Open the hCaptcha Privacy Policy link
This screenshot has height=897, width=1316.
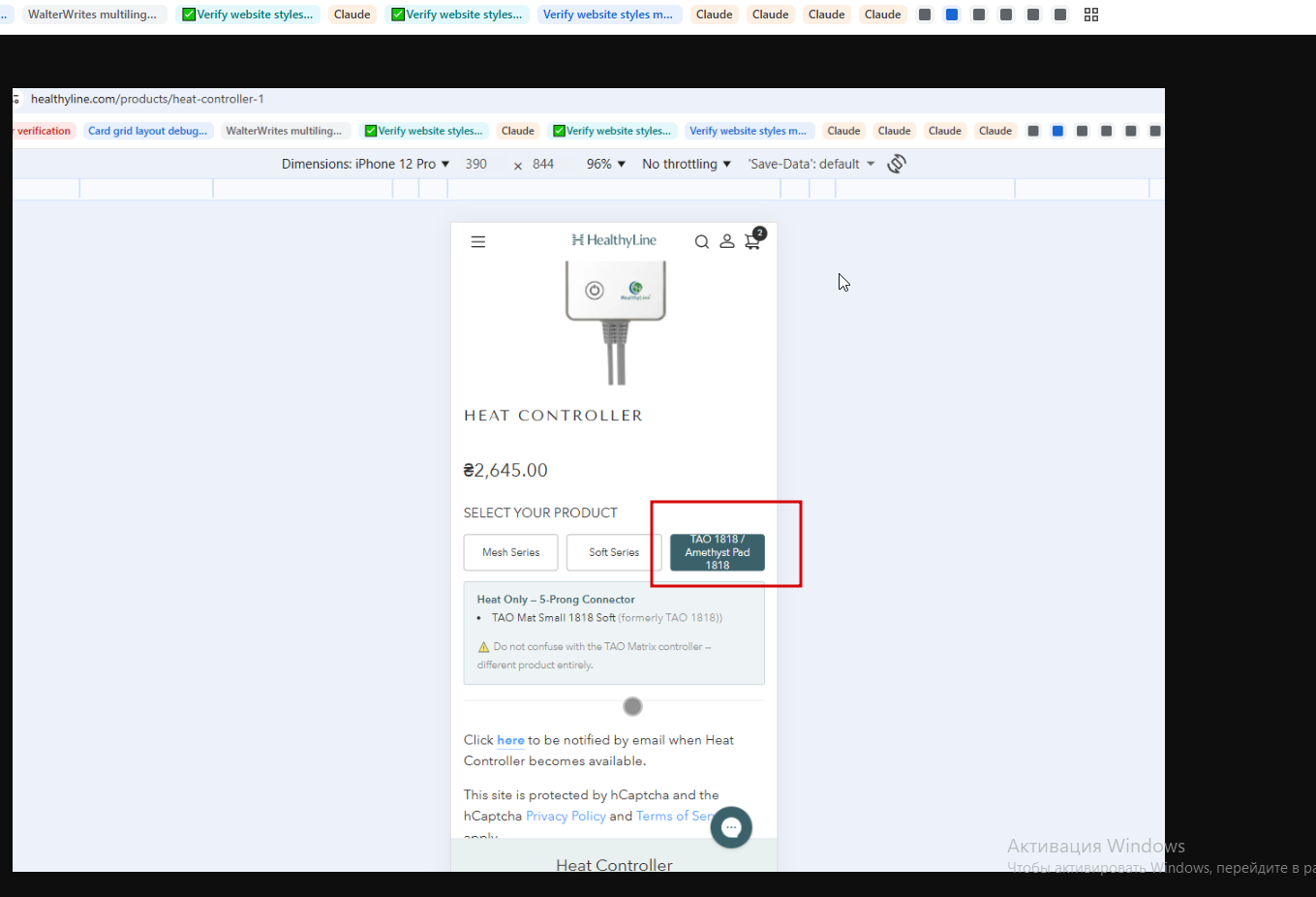566,816
